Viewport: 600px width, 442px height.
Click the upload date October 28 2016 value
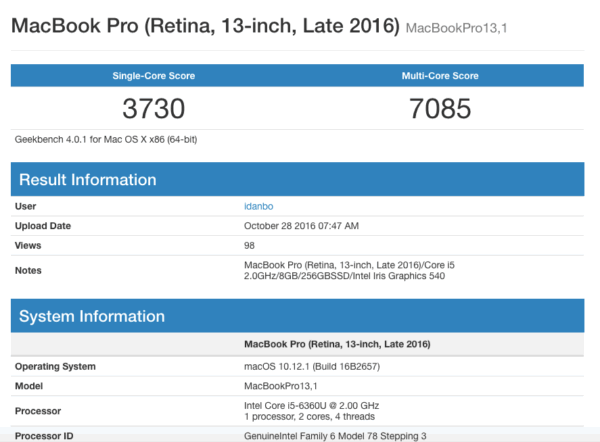tap(301, 225)
